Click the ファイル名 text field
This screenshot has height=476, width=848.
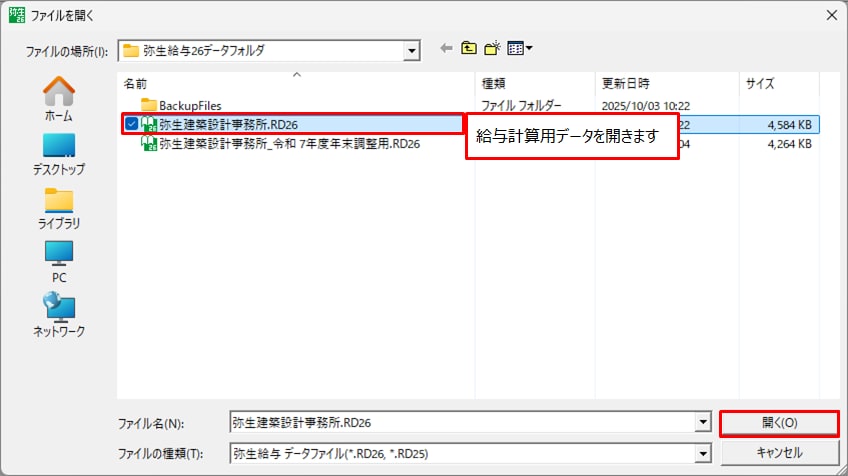(460, 423)
